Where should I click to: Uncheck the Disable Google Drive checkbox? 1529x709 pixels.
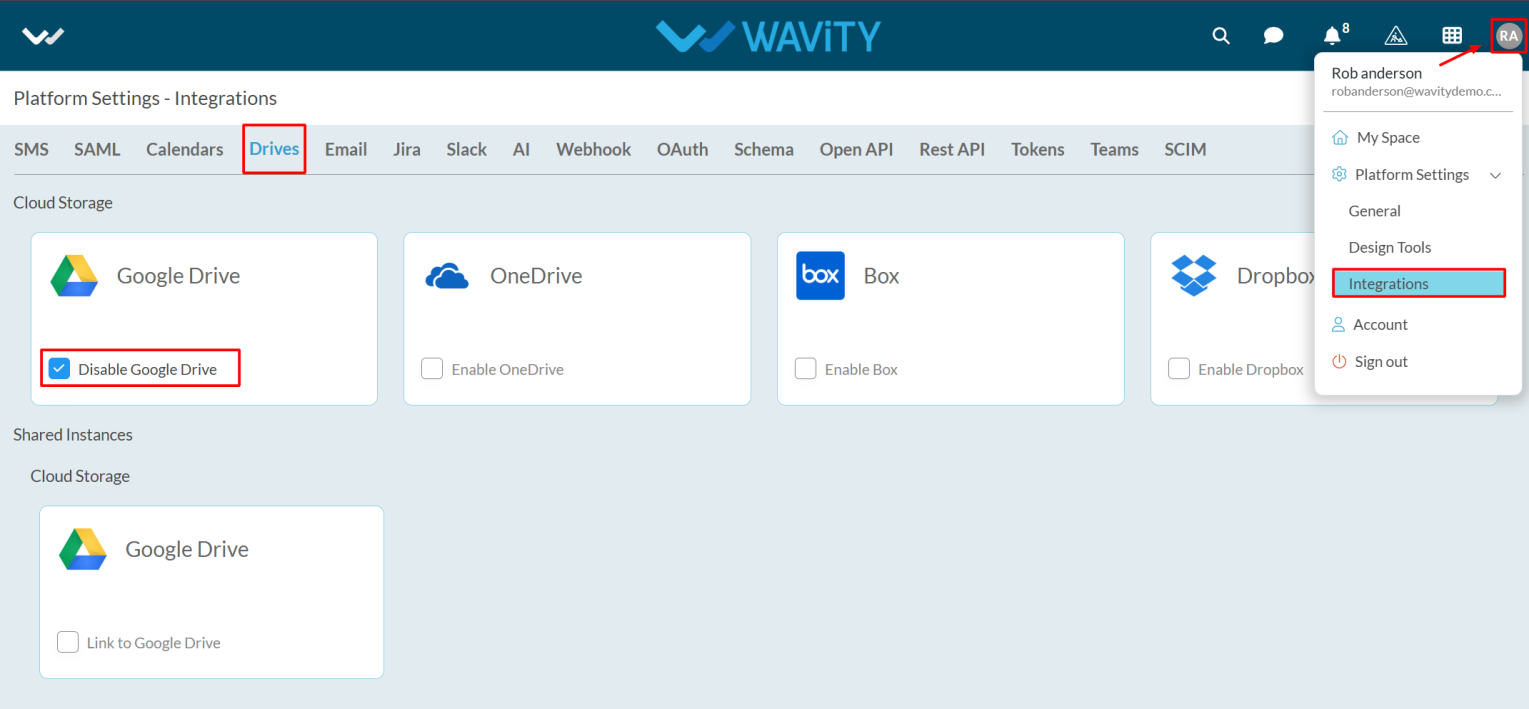click(x=60, y=369)
